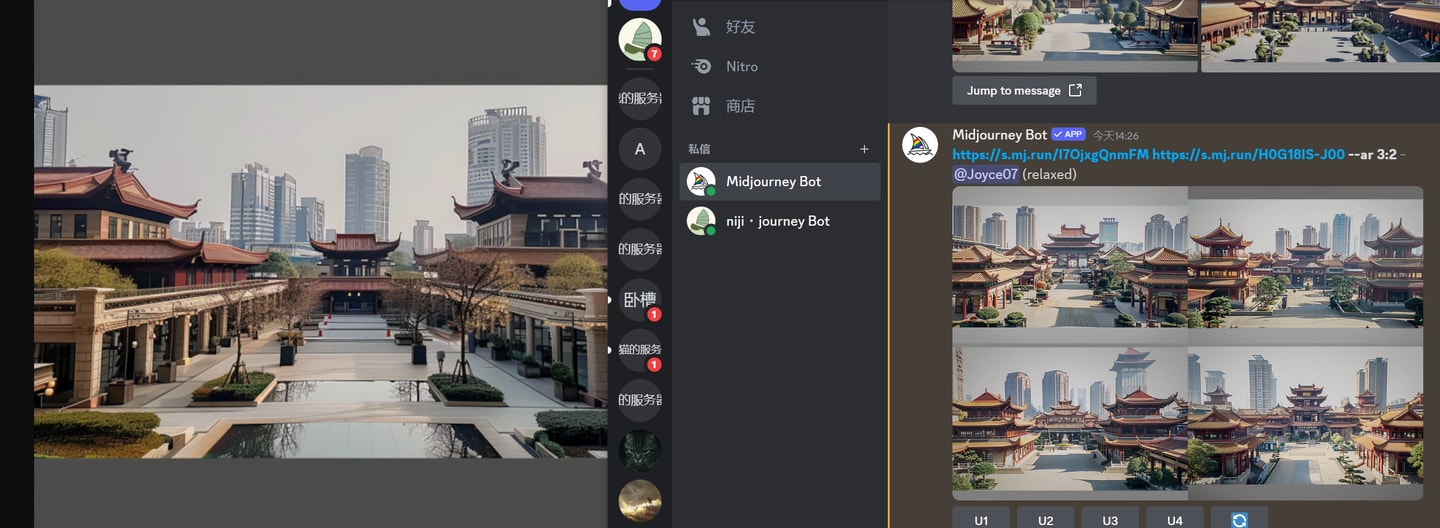
Task: Open the 的服务器 server directly below 猫的服务
Action: coord(640,400)
